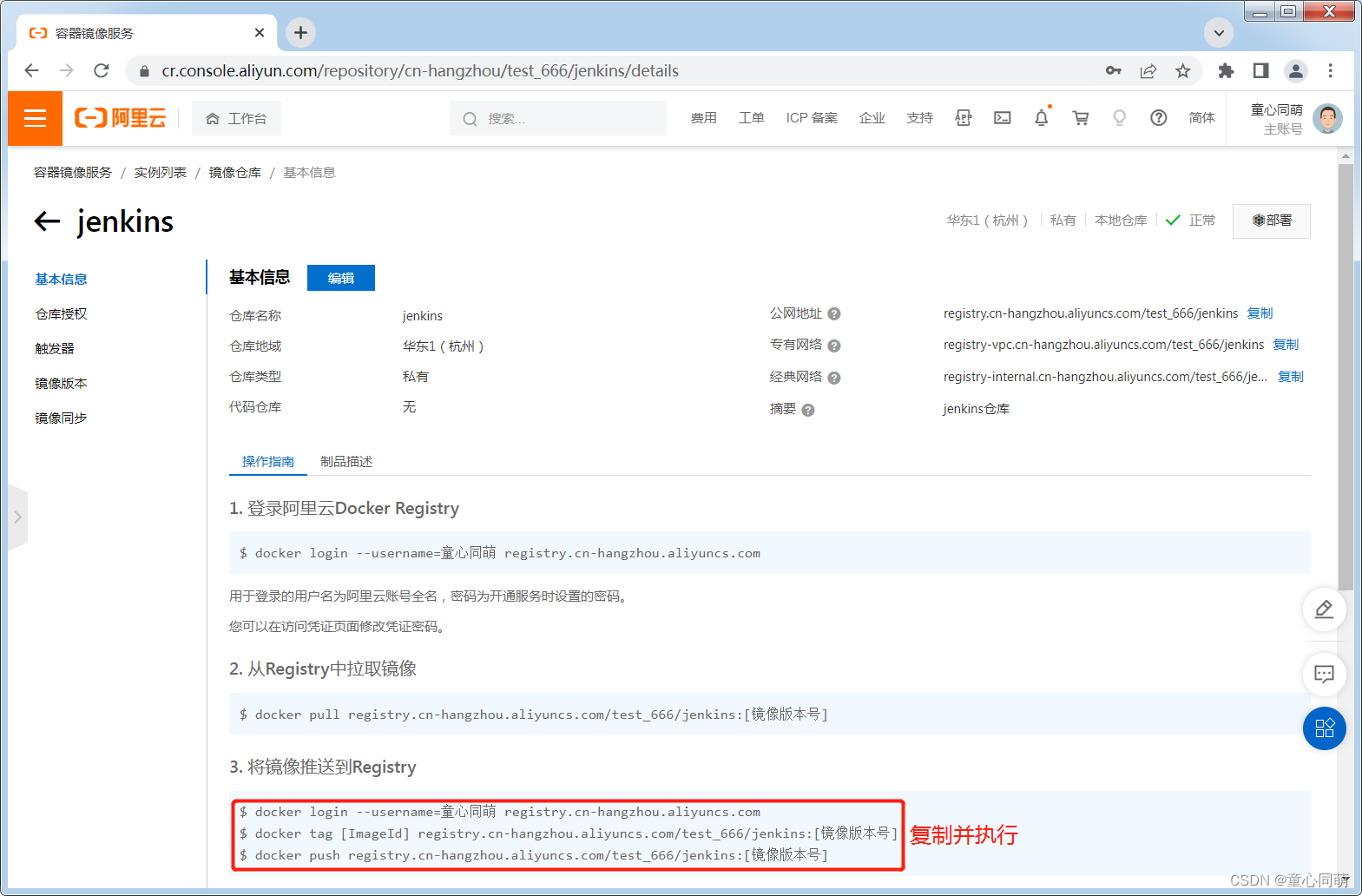Image resolution: width=1362 pixels, height=896 pixels.
Task: Open the floating edit pencil button
Action: click(1324, 609)
